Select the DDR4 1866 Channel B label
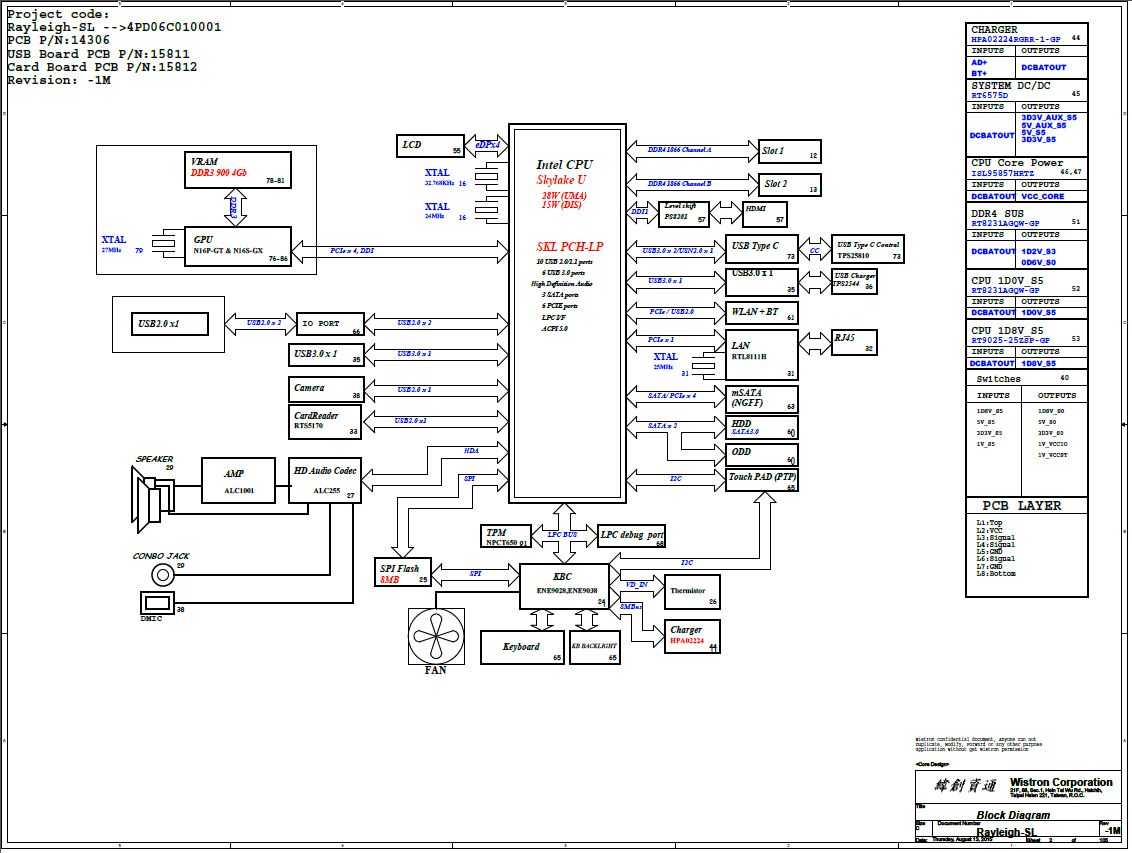 (679, 184)
